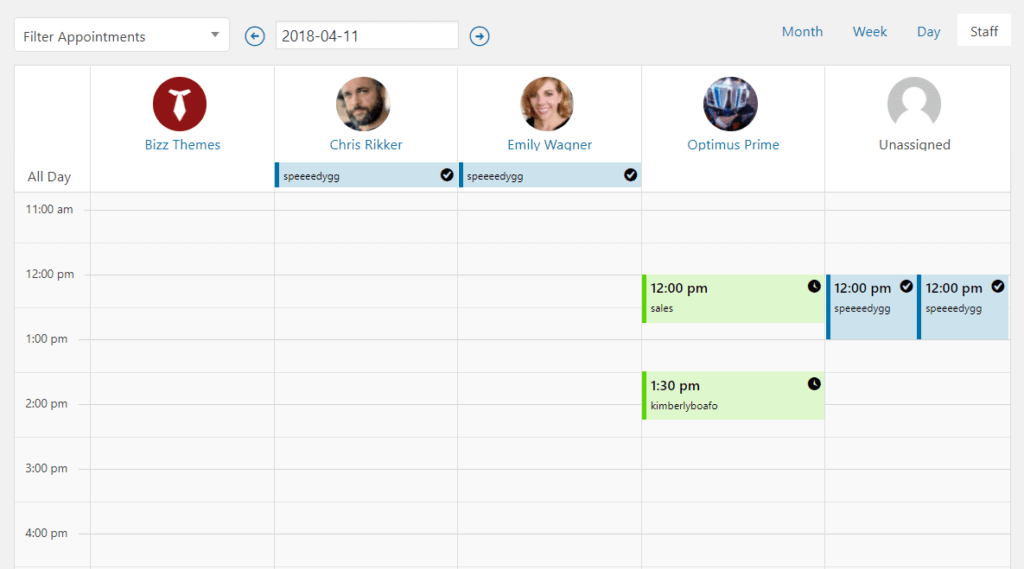This screenshot has width=1024, height=569.
Task: Switch to Month view
Action: pyautogui.click(x=802, y=31)
